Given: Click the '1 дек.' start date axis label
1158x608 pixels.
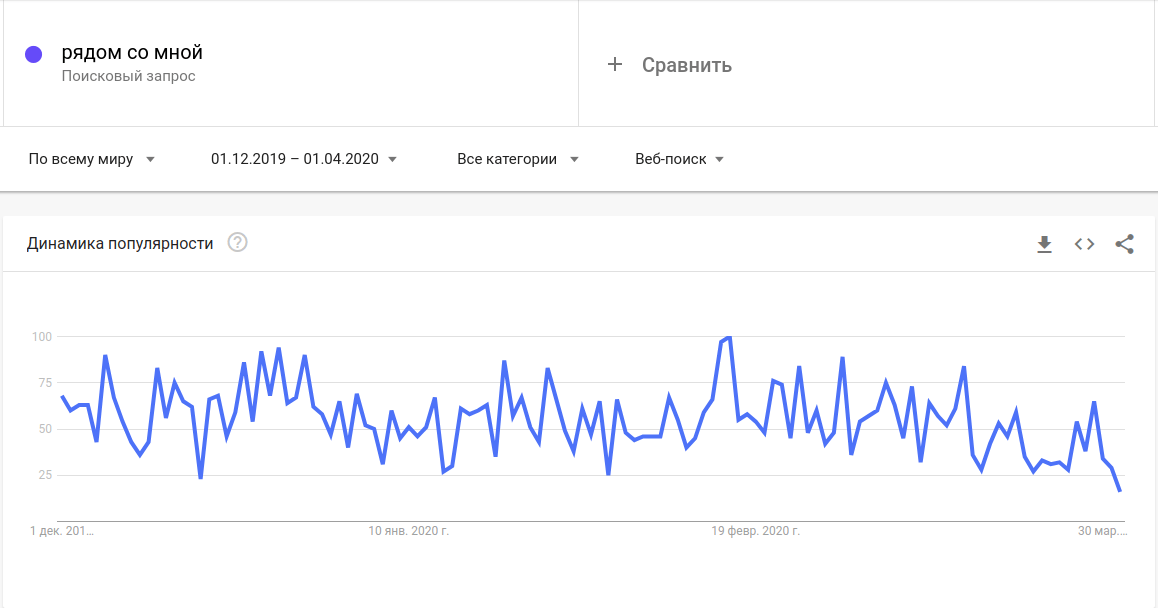Looking at the screenshot, I should point(62,530).
